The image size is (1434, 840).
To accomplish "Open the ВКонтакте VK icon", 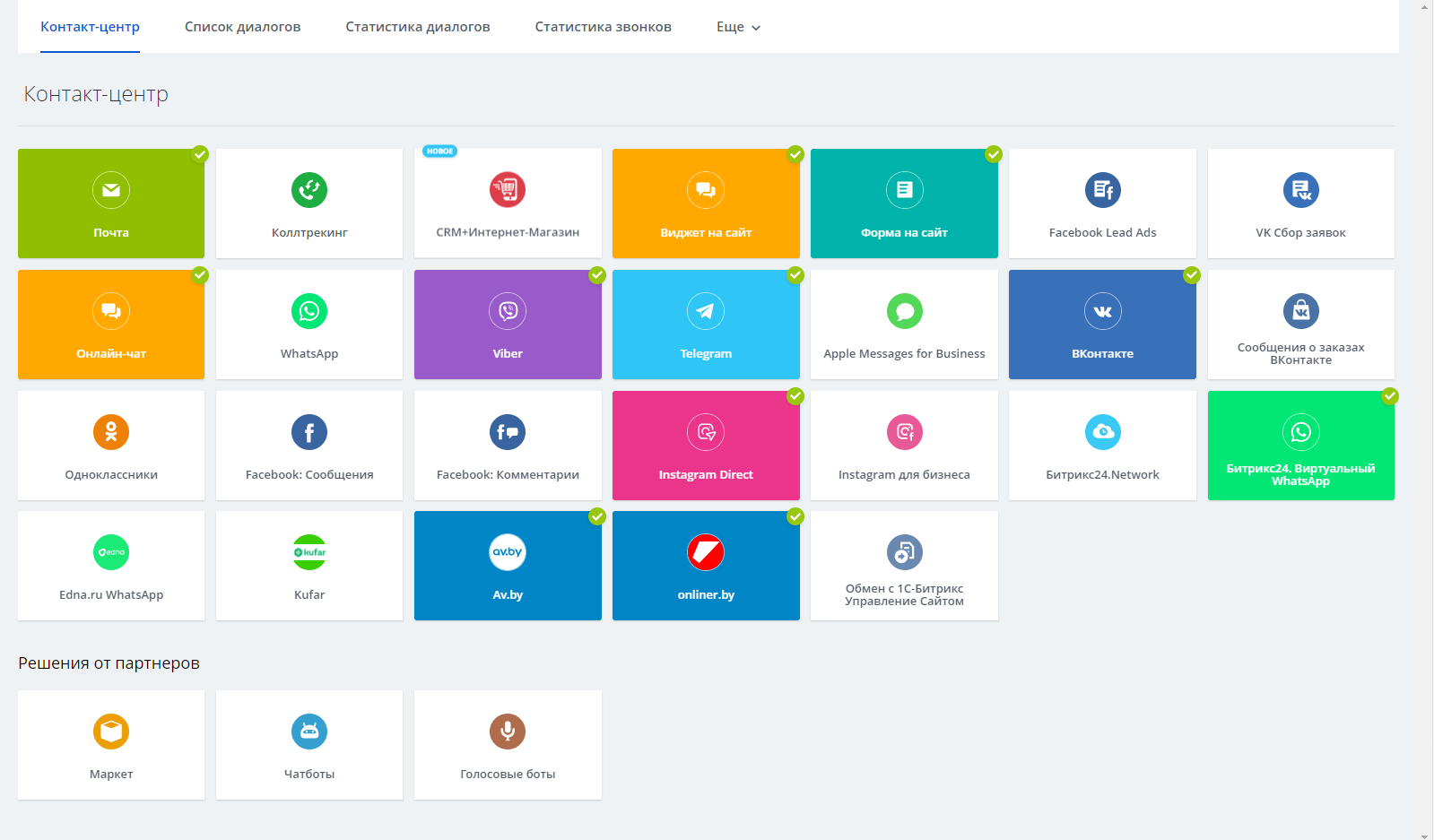I will tap(1103, 311).
